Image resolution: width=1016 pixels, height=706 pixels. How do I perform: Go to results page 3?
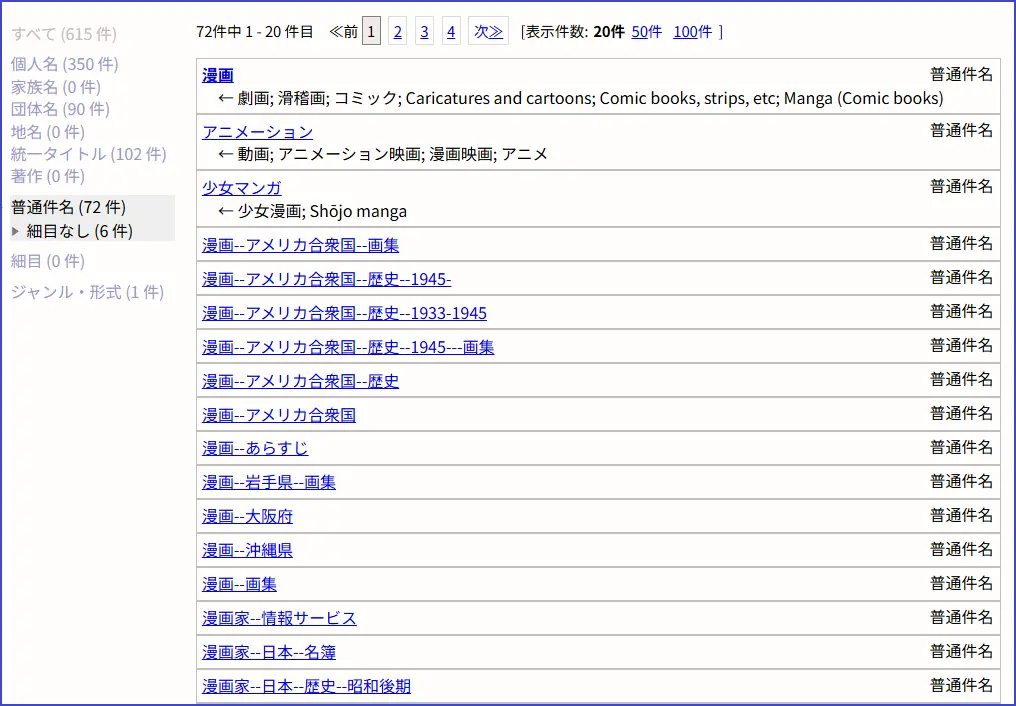coord(424,32)
